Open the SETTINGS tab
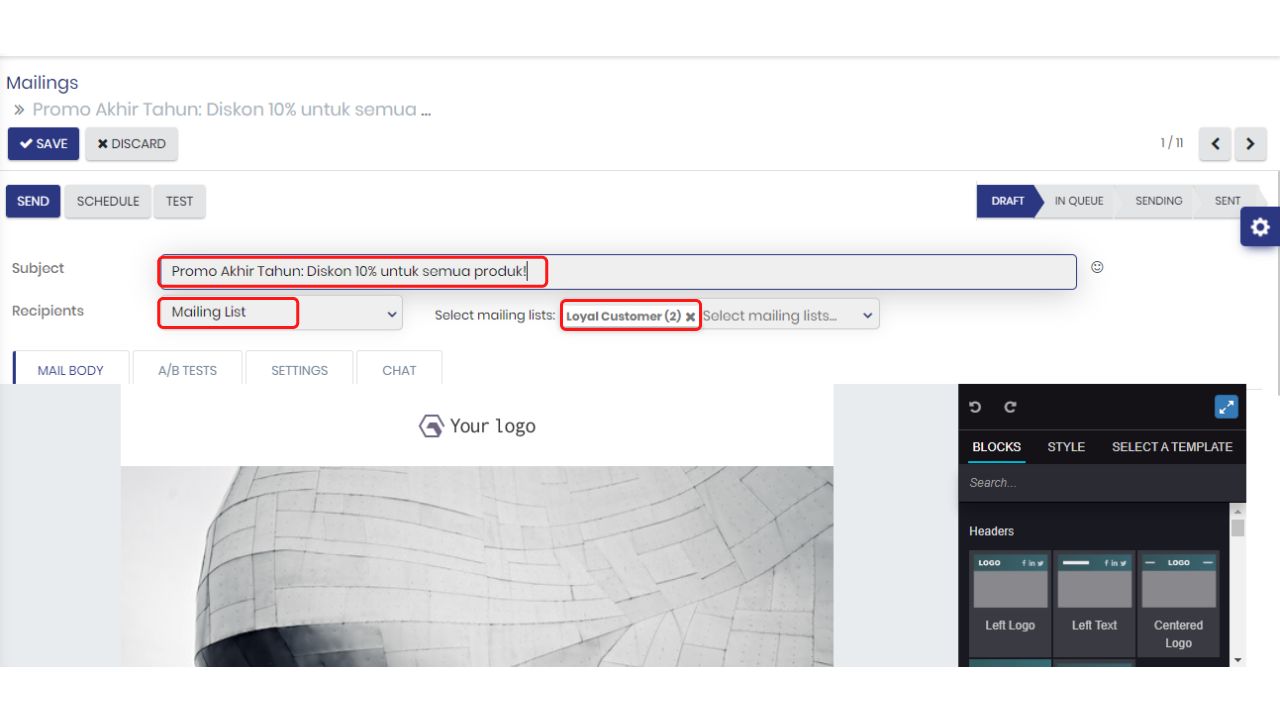This screenshot has width=1280, height=720. tap(299, 370)
